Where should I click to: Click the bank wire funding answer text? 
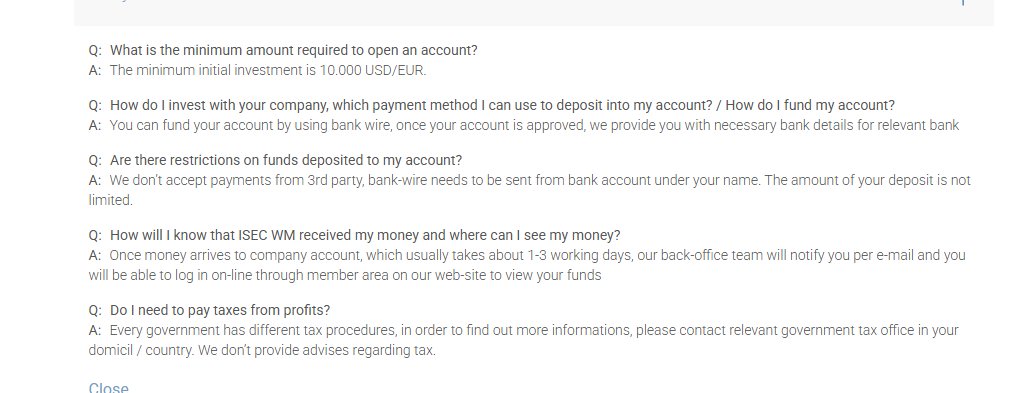(534, 125)
